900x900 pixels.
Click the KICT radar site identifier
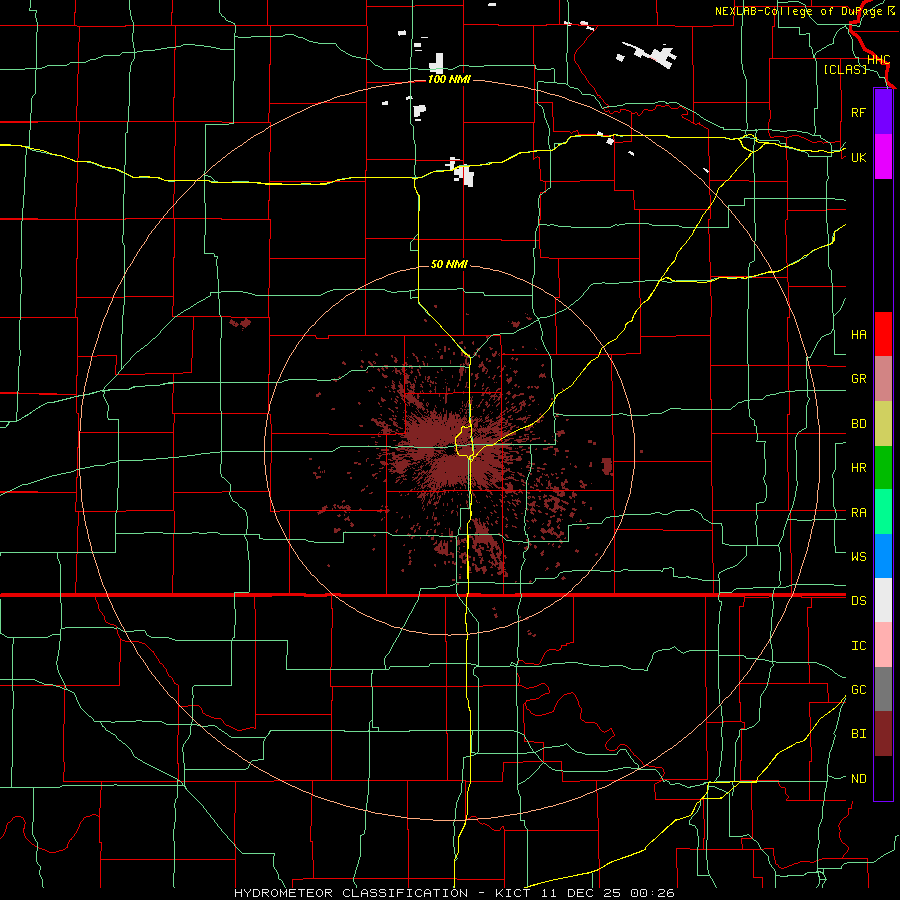coord(513,893)
